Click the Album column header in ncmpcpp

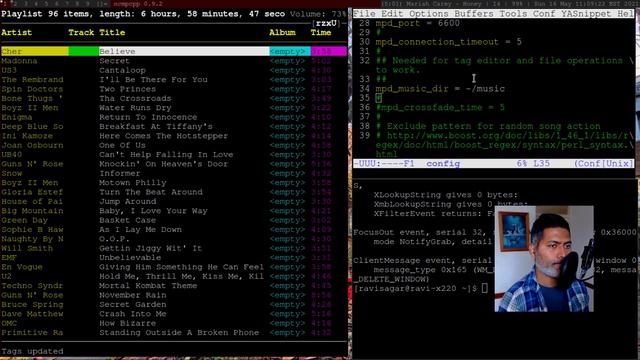282,32
